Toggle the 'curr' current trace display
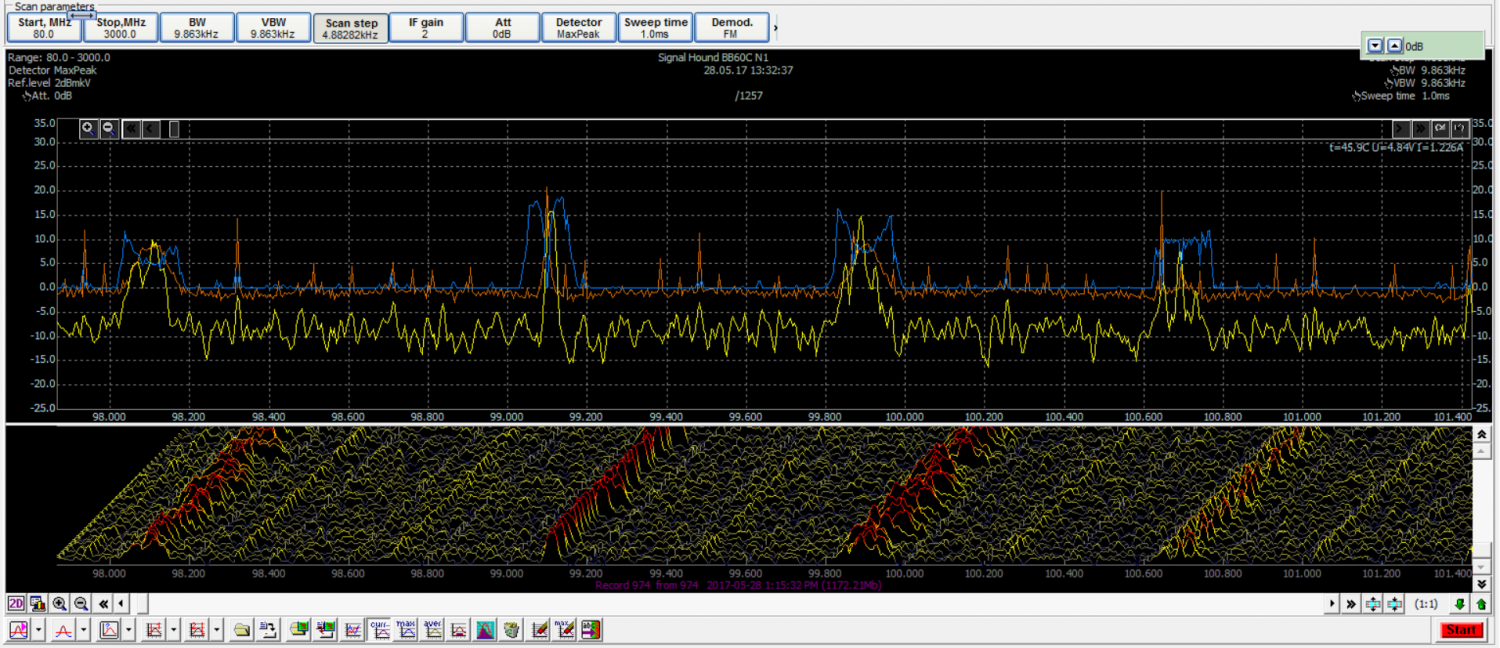1500x648 pixels. [380, 630]
